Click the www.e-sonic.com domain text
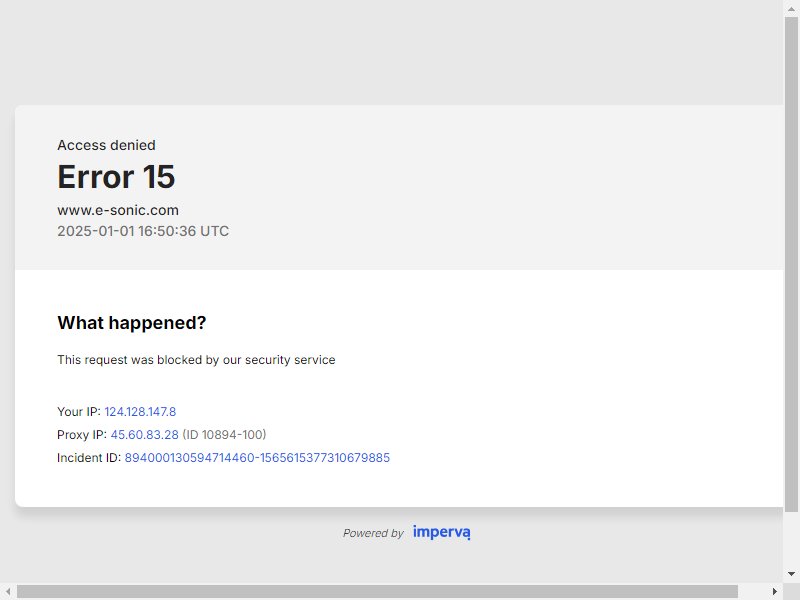The image size is (800, 600). pos(118,210)
